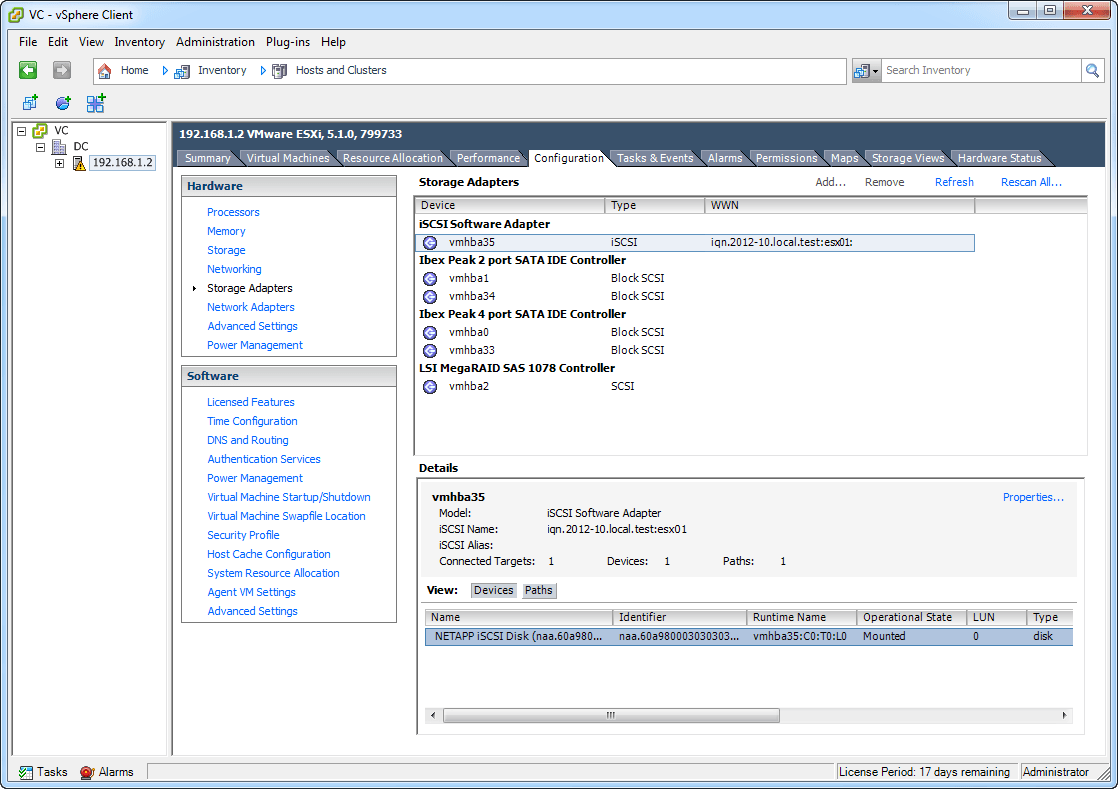Click the horizontal scrollbar thumb in Details
This screenshot has height=789, width=1118.
coord(611,716)
